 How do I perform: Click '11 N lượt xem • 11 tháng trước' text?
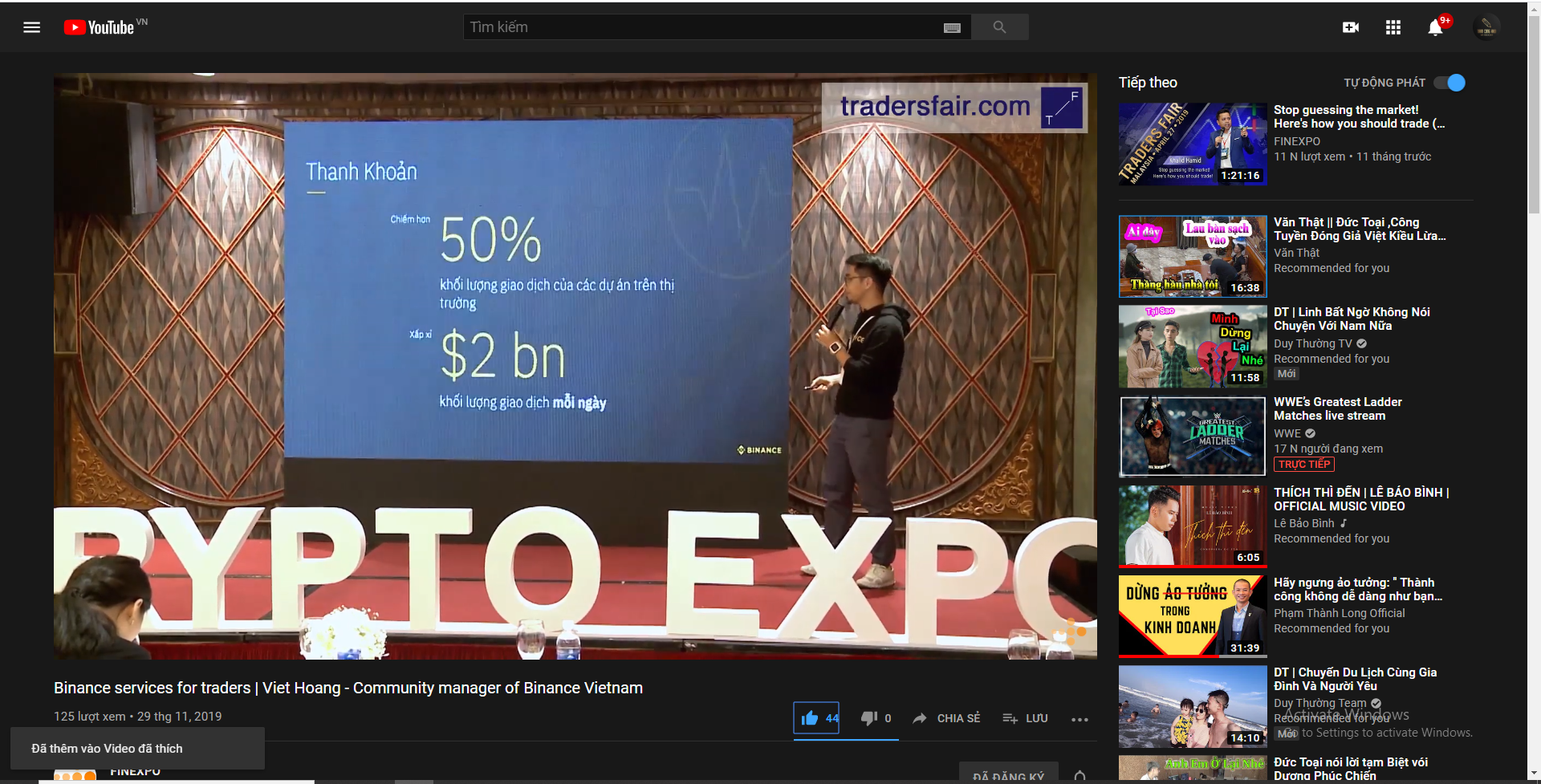click(x=1352, y=156)
